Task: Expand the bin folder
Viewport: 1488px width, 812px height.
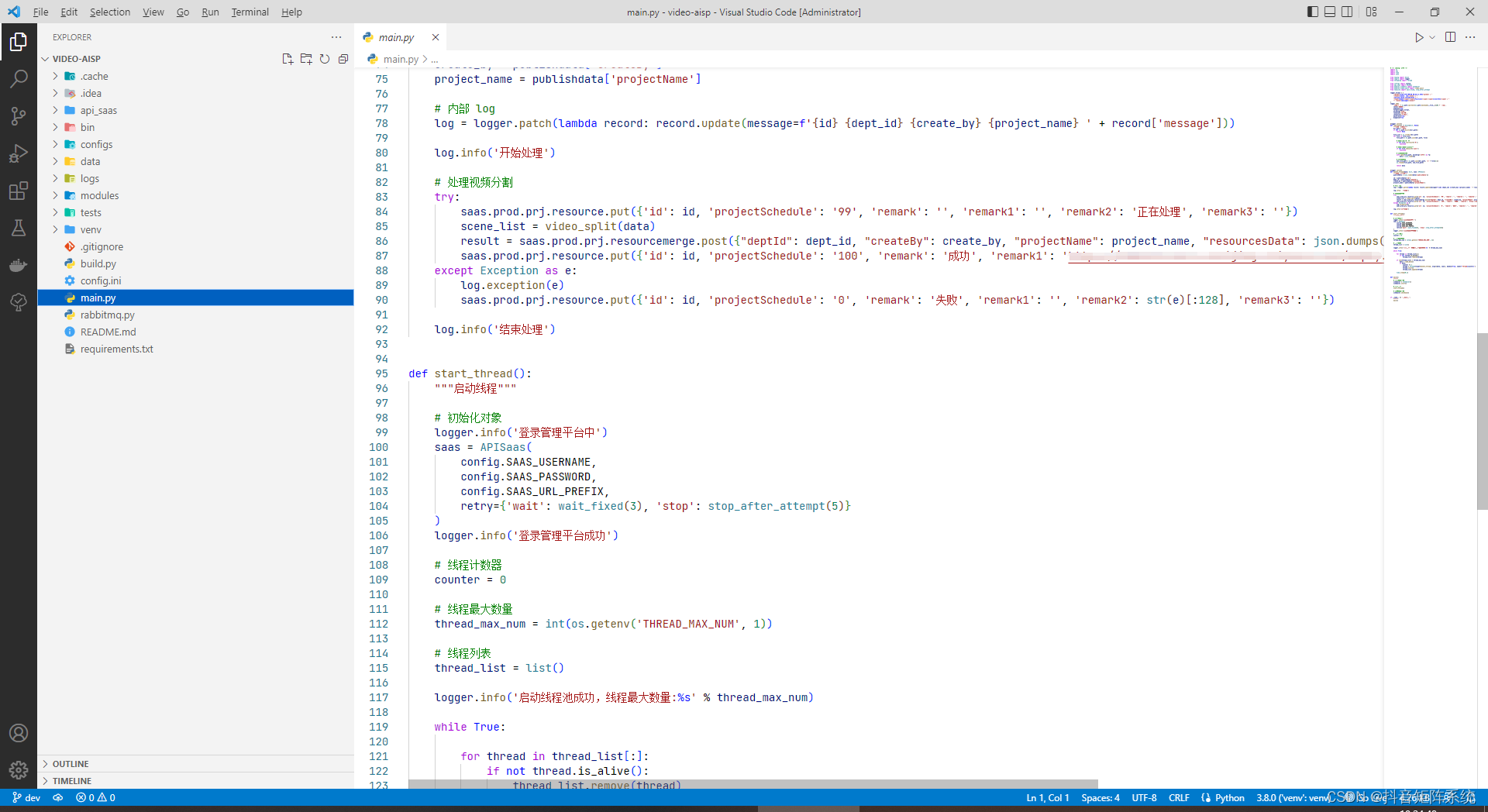Action: 195,127
